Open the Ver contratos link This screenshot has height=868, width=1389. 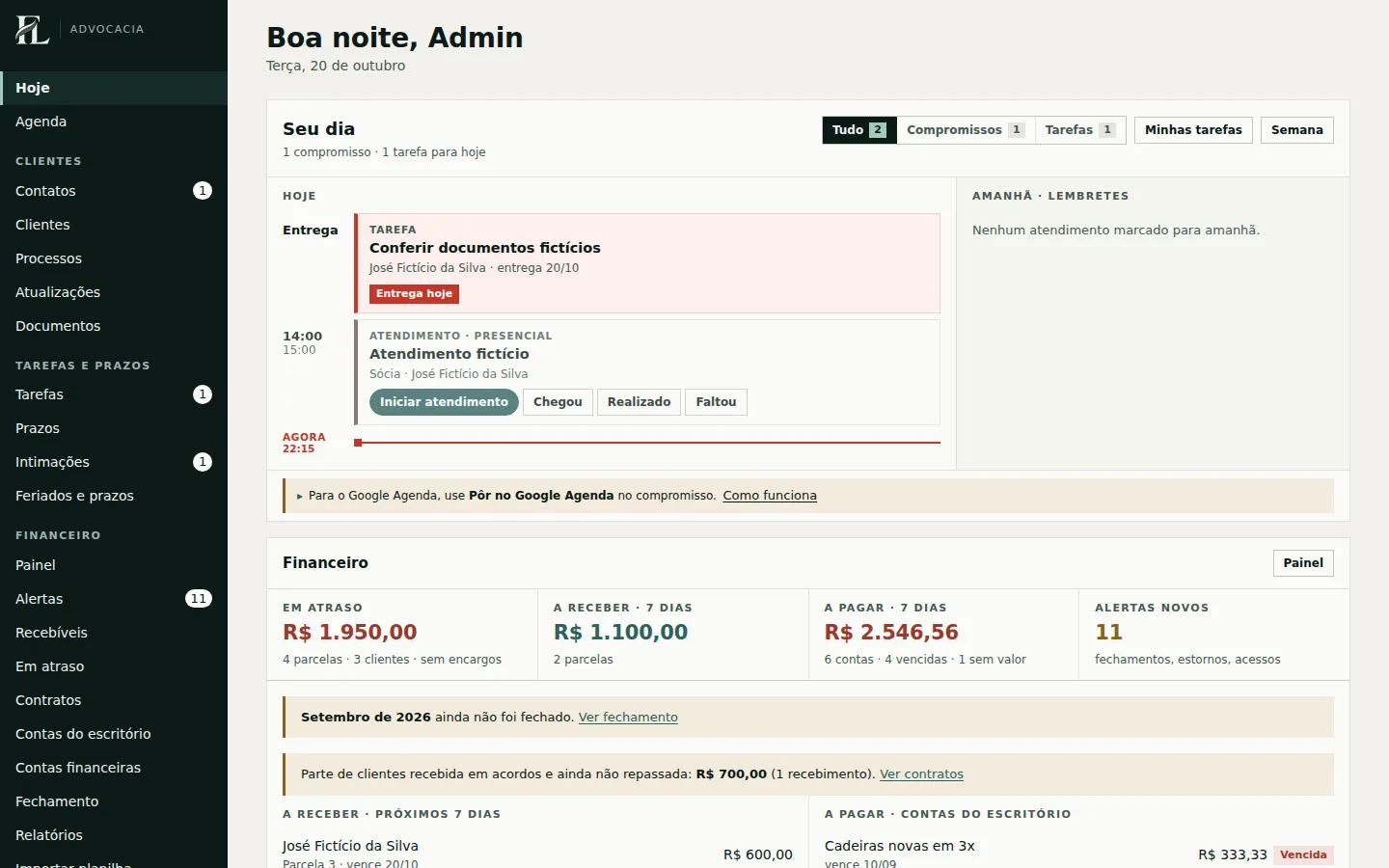pos(921,774)
